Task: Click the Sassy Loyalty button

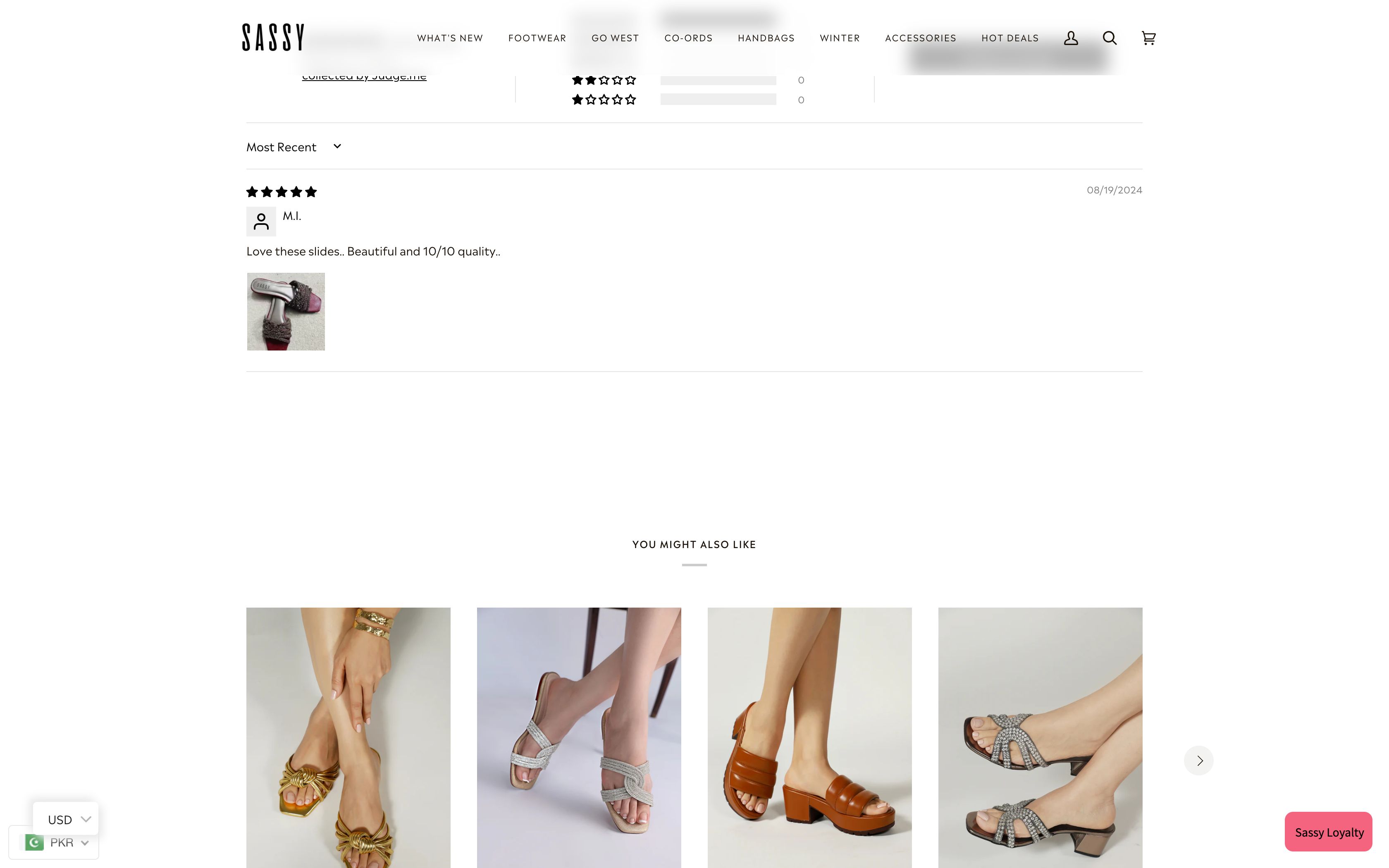Action: pyautogui.click(x=1328, y=832)
